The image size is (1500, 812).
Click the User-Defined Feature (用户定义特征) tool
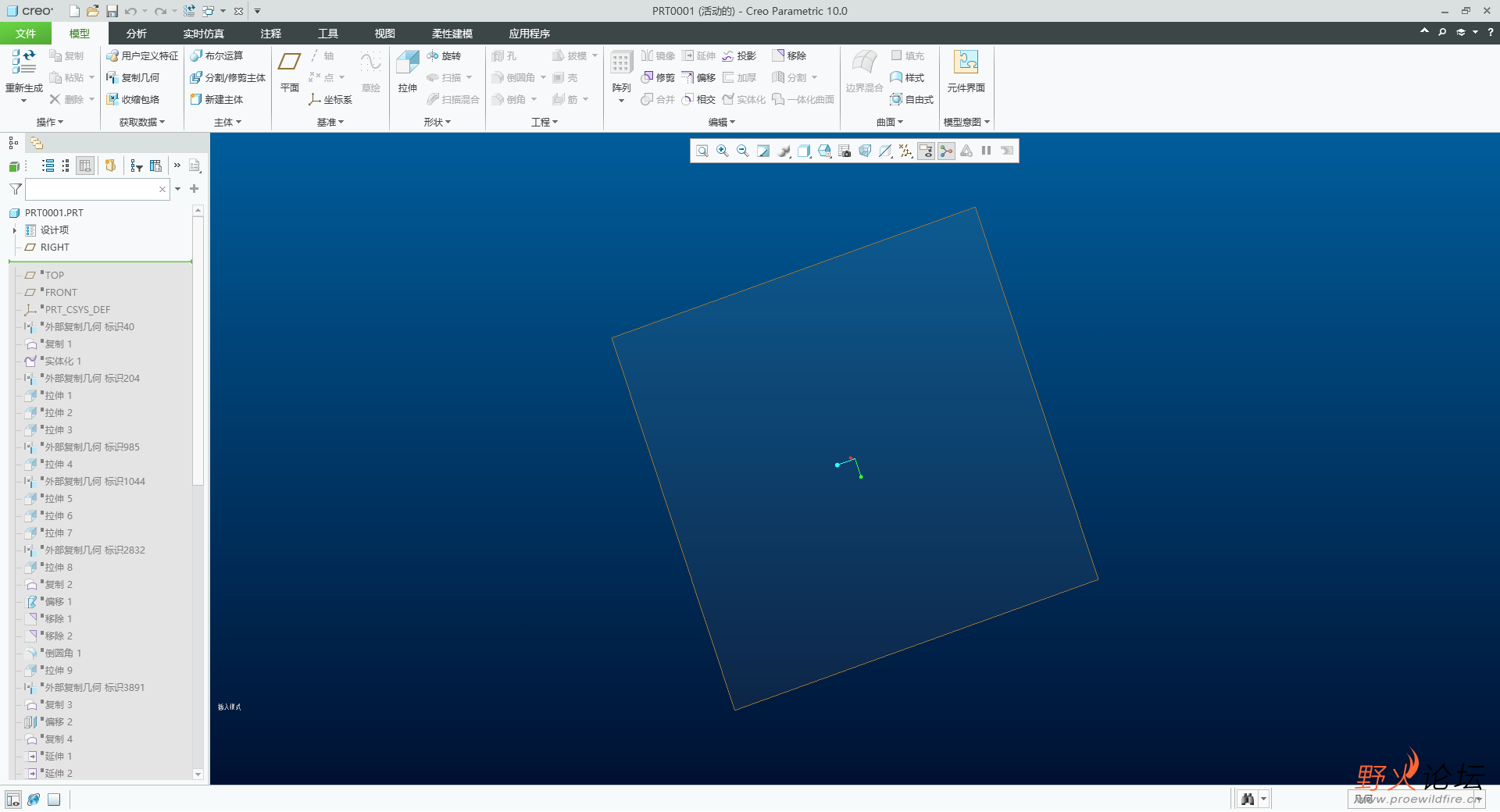click(x=142, y=56)
